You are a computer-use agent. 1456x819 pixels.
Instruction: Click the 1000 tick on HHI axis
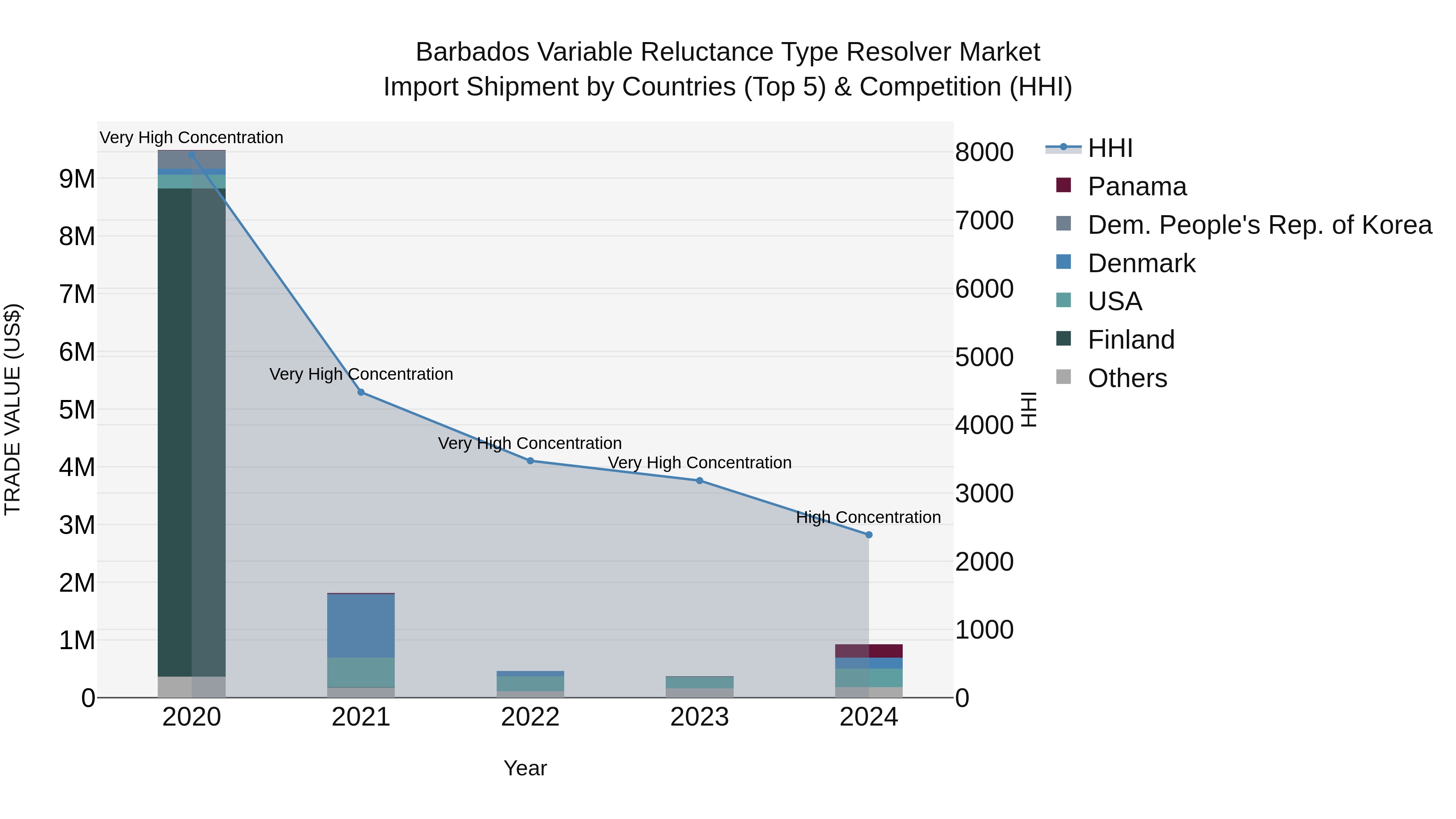pos(984,630)
